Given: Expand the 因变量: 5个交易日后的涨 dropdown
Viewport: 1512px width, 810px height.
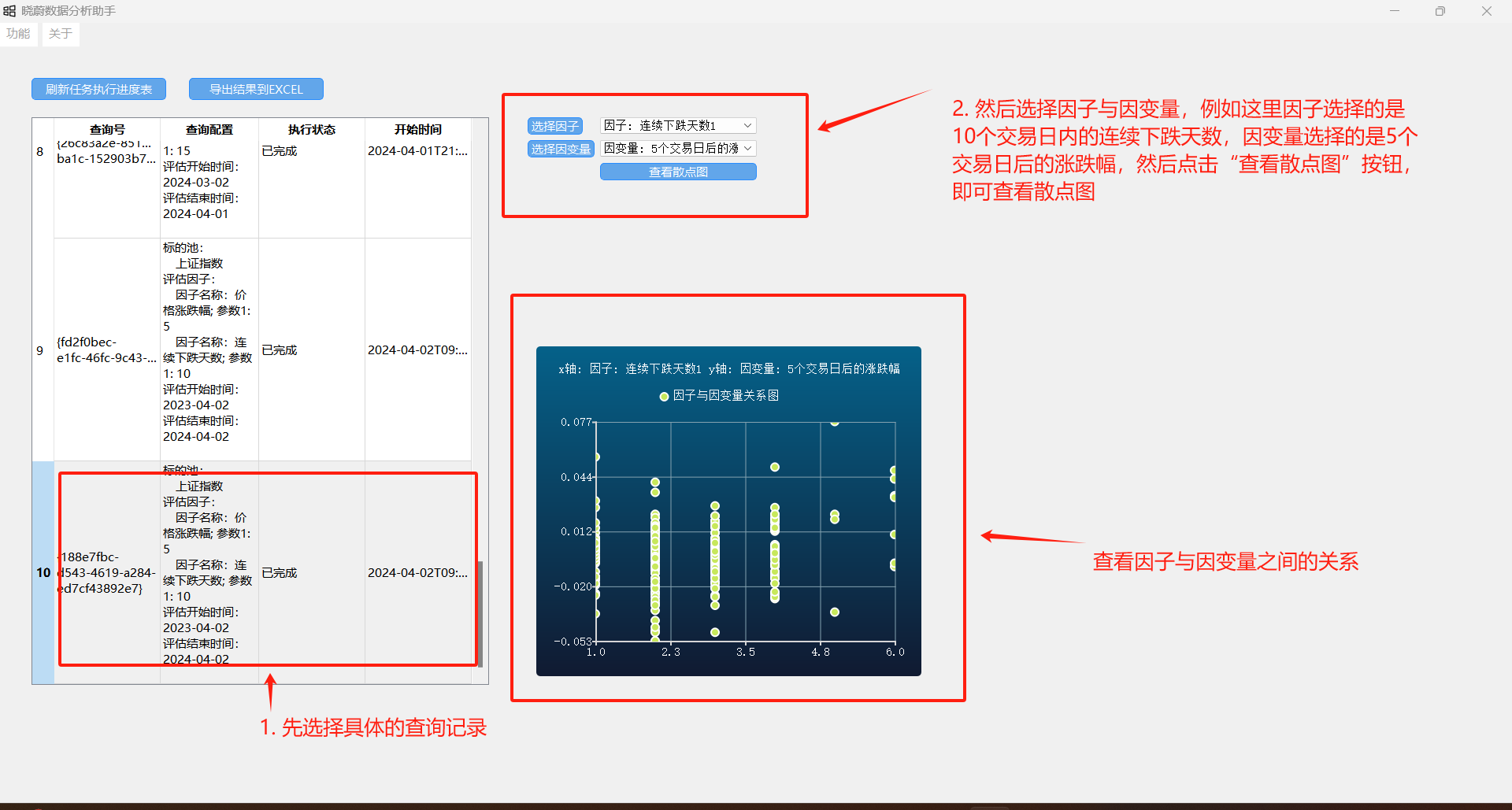Looking at the screenshot, I should tap(678, 148).
